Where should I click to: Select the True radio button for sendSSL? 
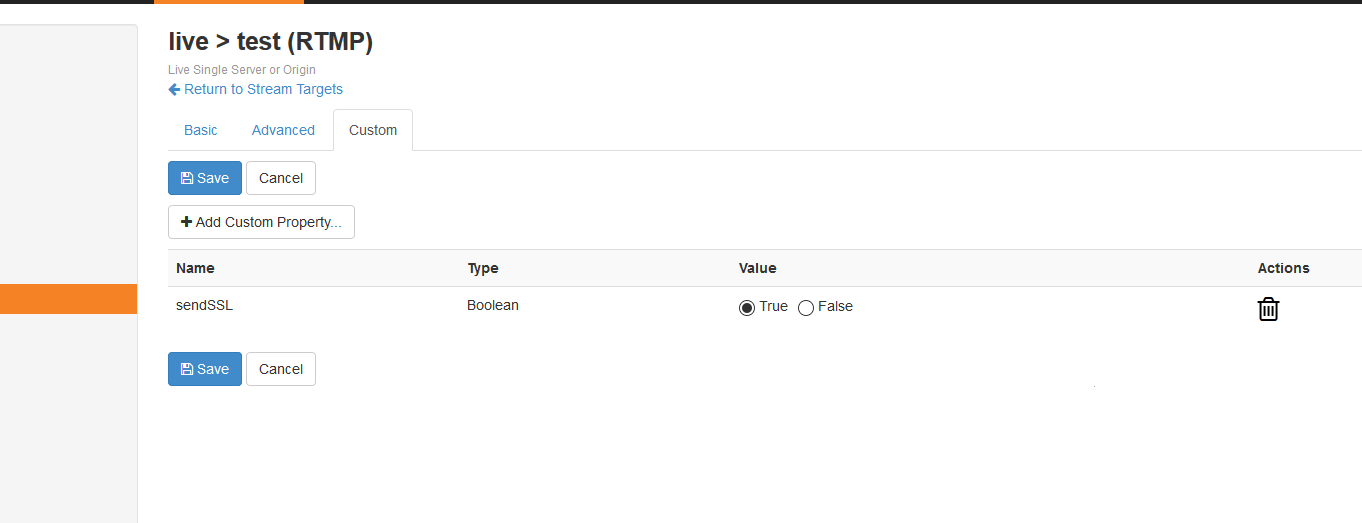click(x=746, y=308)
